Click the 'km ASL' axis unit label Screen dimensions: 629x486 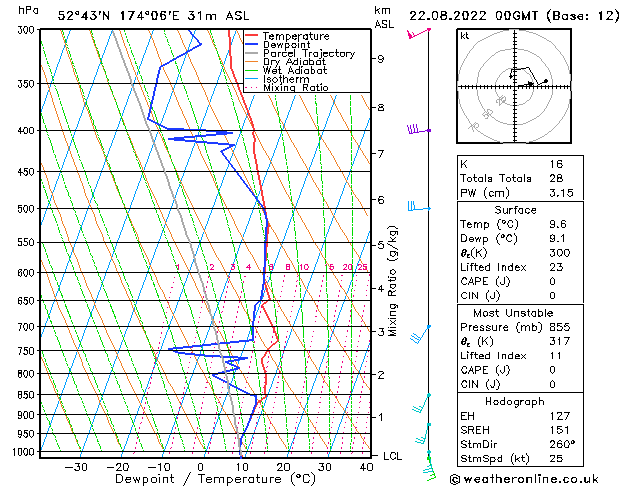384,17
